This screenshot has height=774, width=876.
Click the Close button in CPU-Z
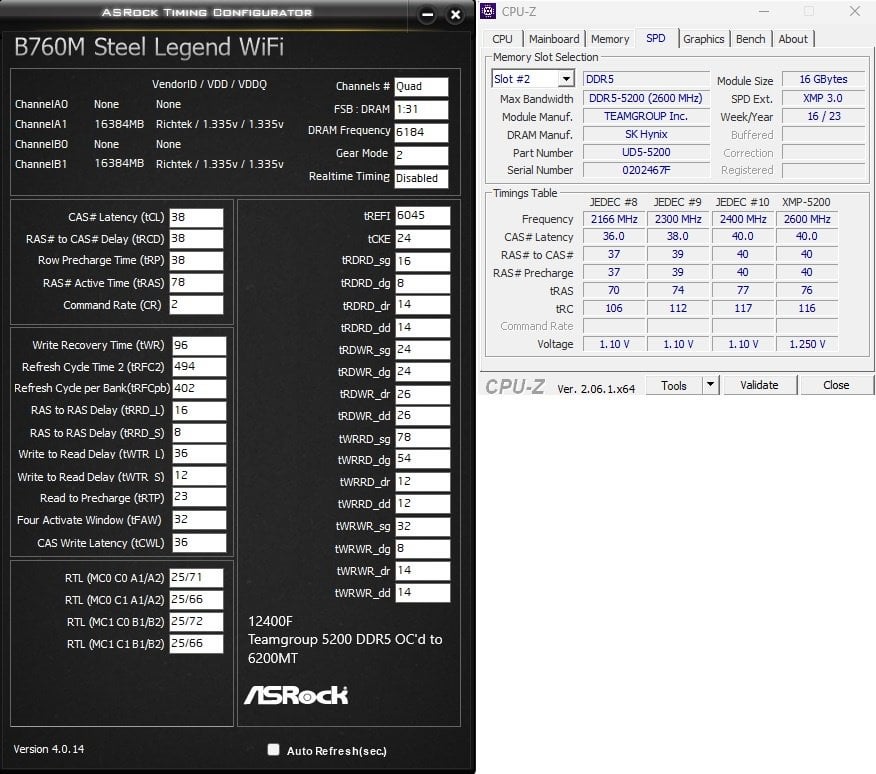click(836, 385)
